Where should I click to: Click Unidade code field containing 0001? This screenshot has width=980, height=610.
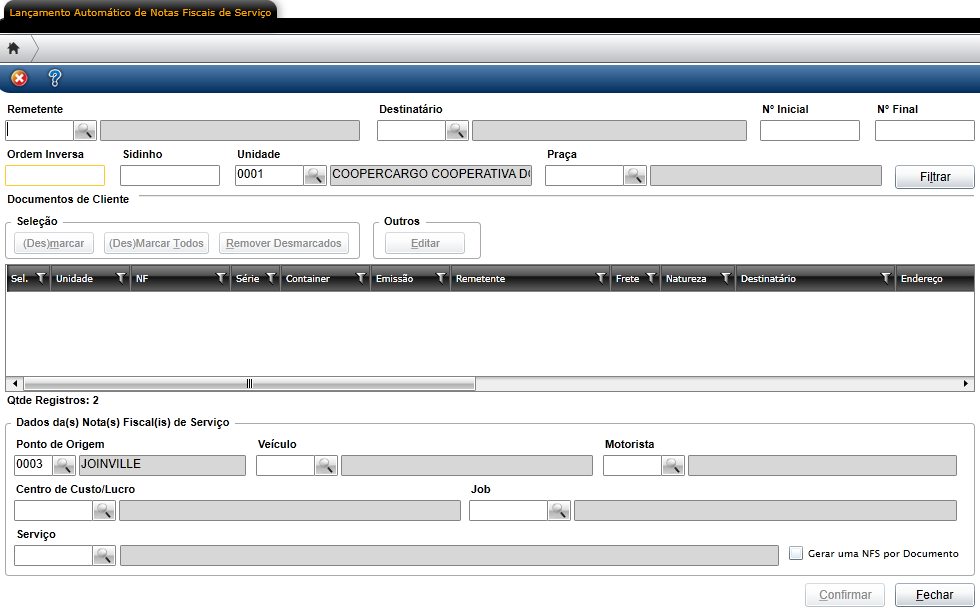pyautogui.click(x=269, y=175)
